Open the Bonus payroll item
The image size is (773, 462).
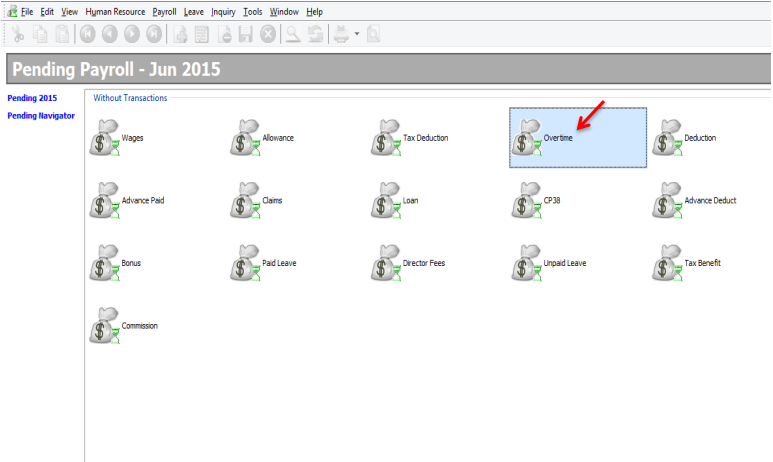click(105, 265)
